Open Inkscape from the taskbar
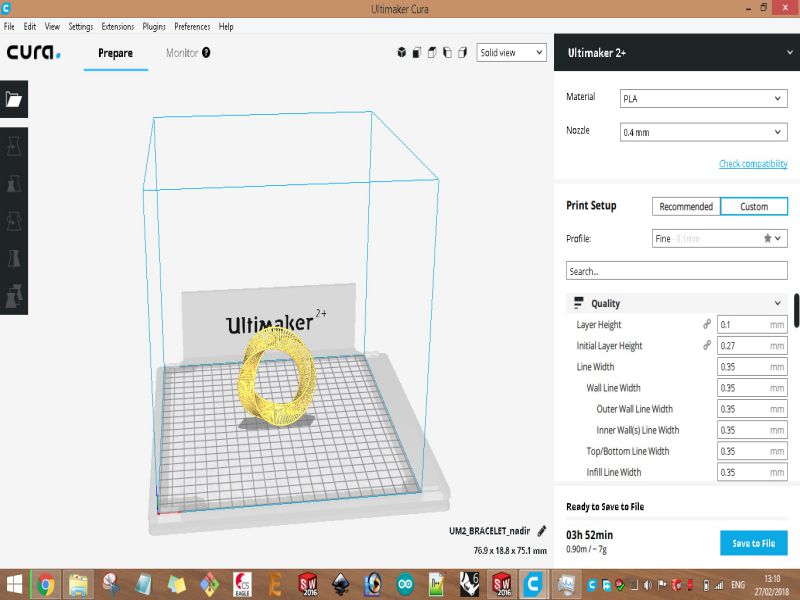The width and height of the screenshot is (800, 600). (340, 585)
